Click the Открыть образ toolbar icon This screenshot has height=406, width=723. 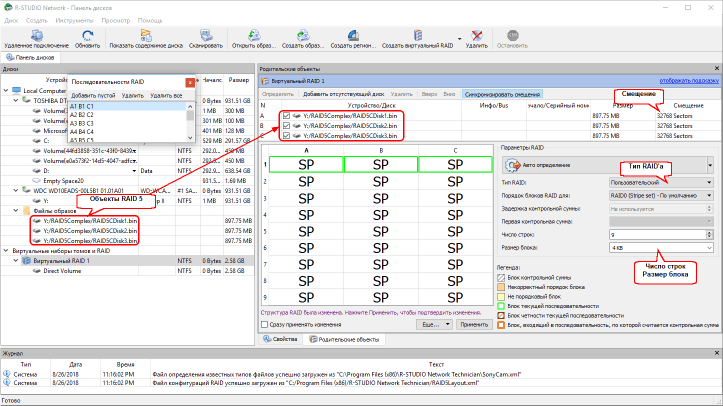tap(254, 35)
